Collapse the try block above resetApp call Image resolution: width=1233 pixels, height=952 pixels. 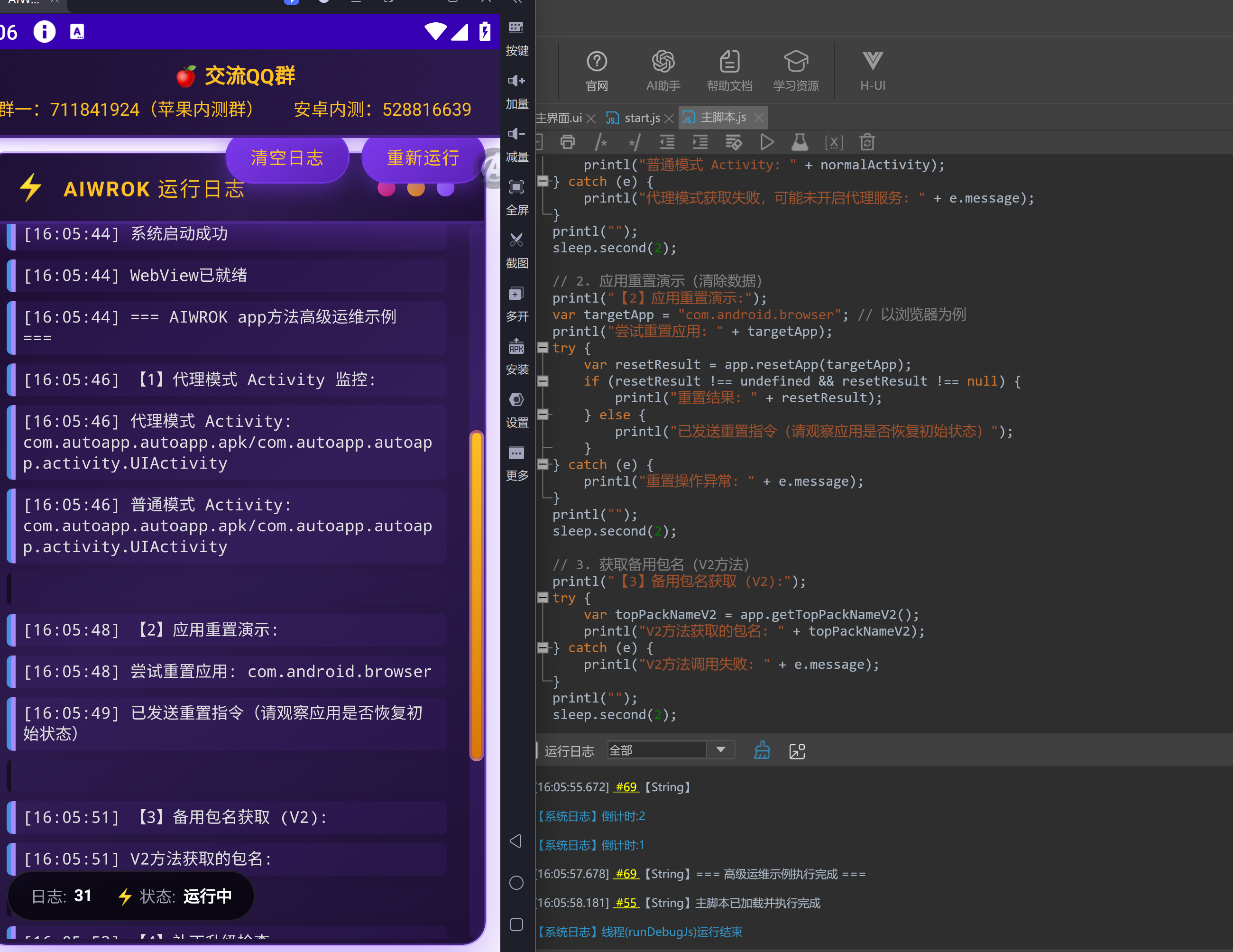[543, 348]
